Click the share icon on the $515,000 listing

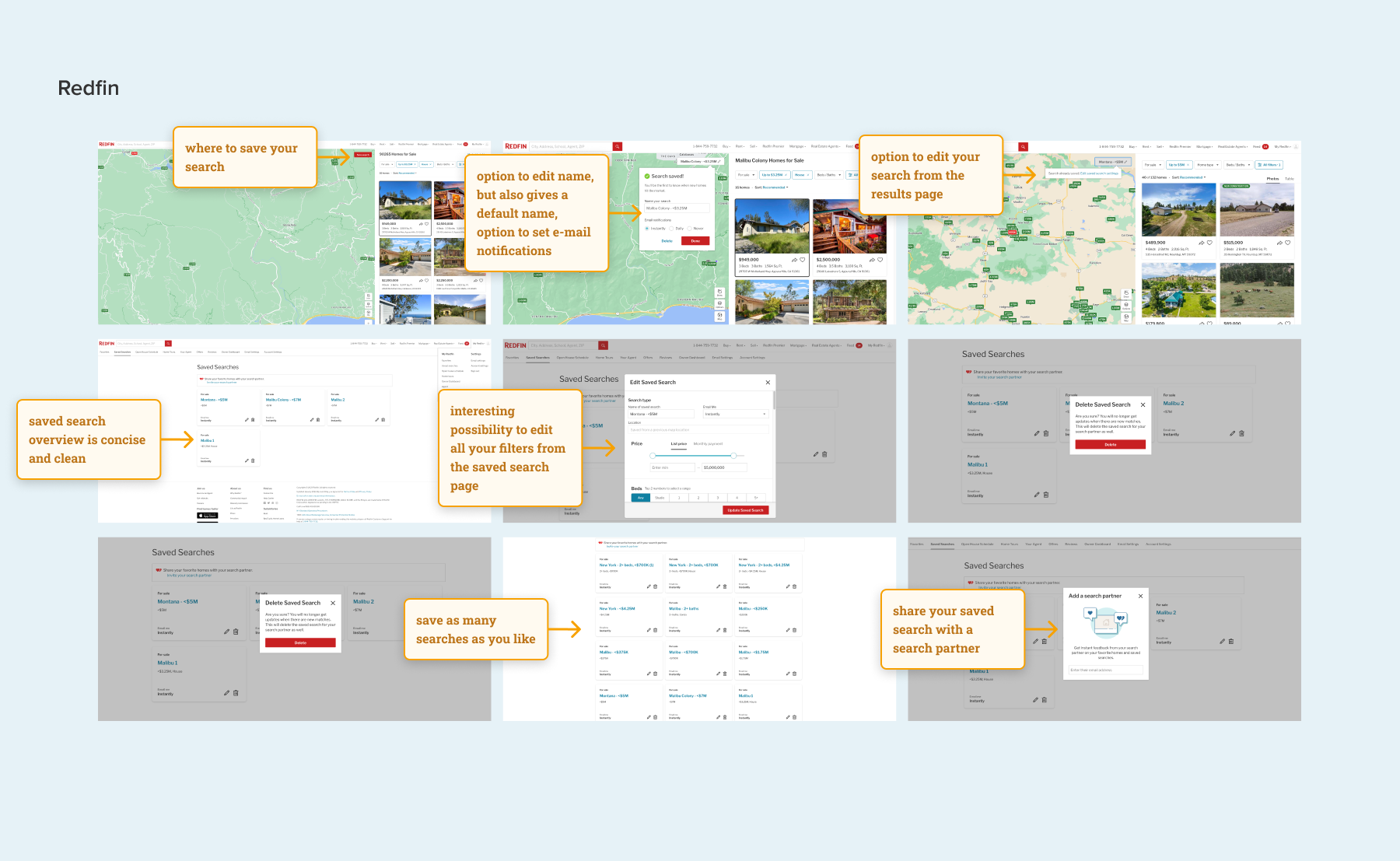(1279, 243)
